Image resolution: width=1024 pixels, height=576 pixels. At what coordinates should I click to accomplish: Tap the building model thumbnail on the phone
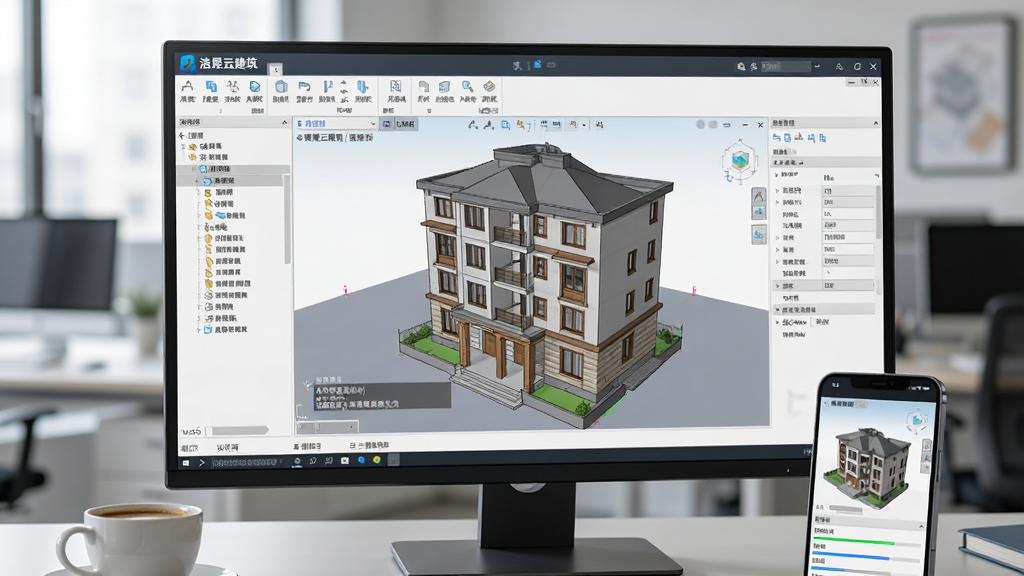867,467
